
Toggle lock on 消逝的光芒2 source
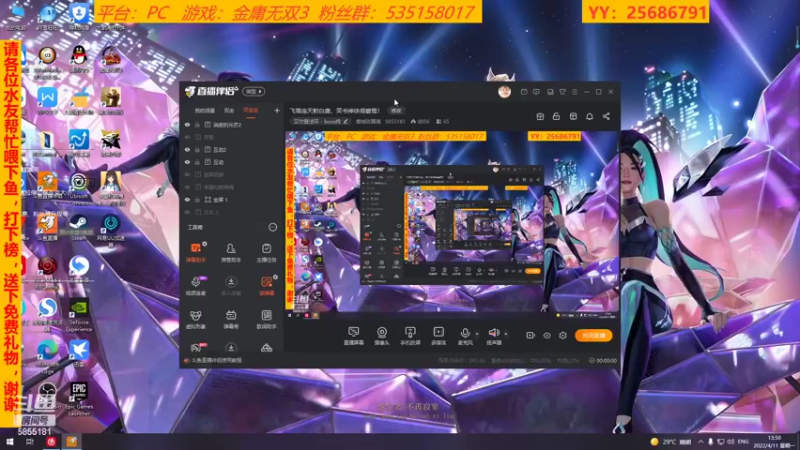(197, 124)
